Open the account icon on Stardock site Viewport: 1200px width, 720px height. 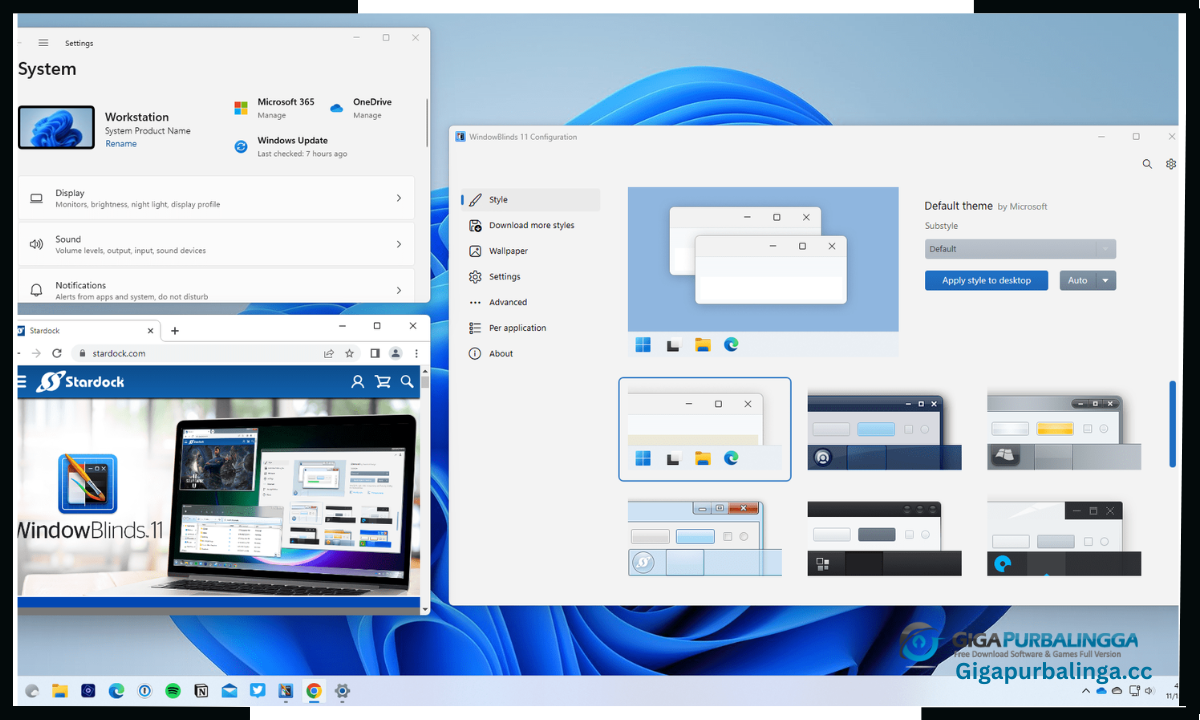[358, 381]
